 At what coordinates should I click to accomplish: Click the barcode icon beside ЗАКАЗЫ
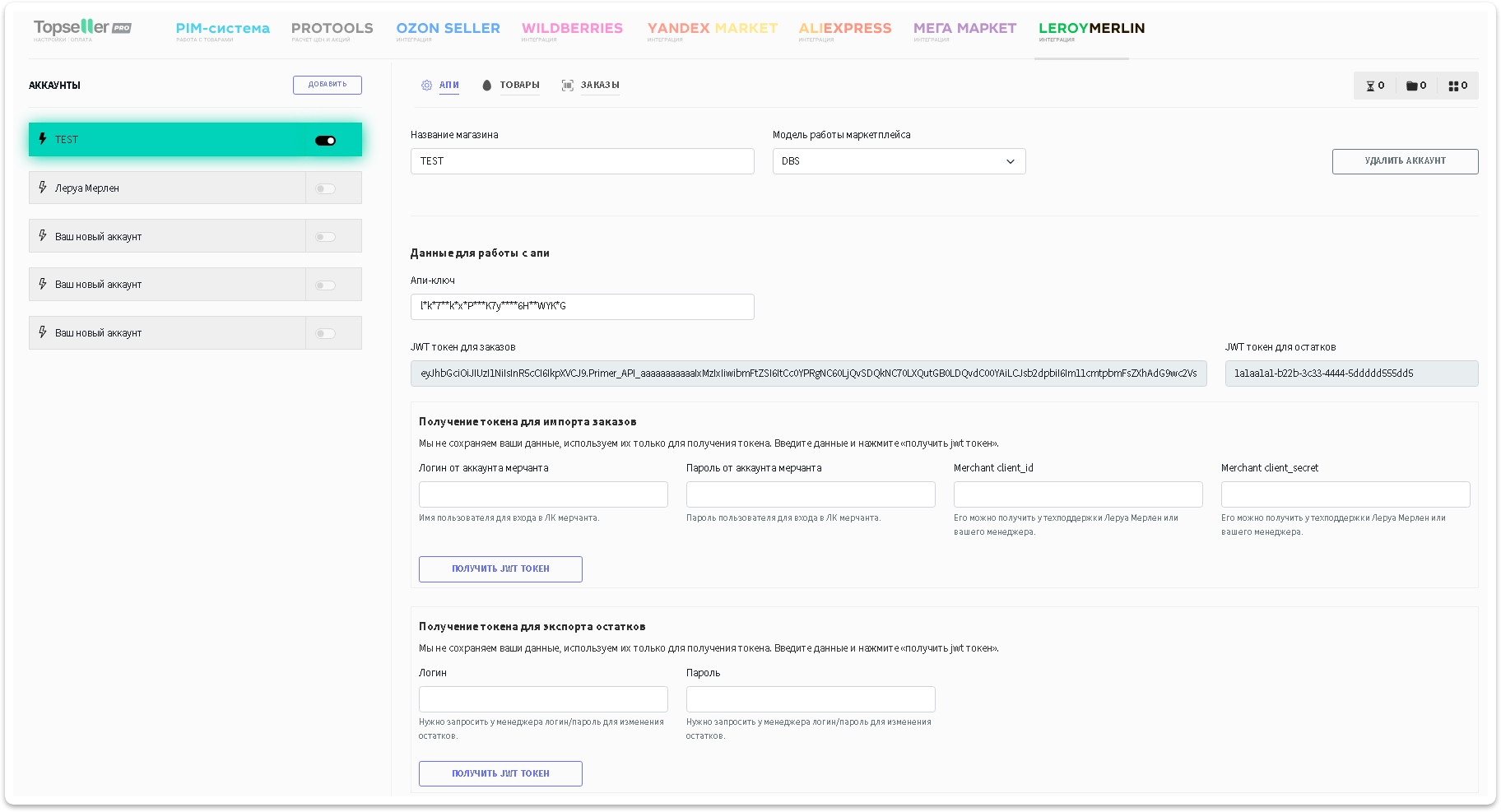pyautogui.click(x=567, y=85)
